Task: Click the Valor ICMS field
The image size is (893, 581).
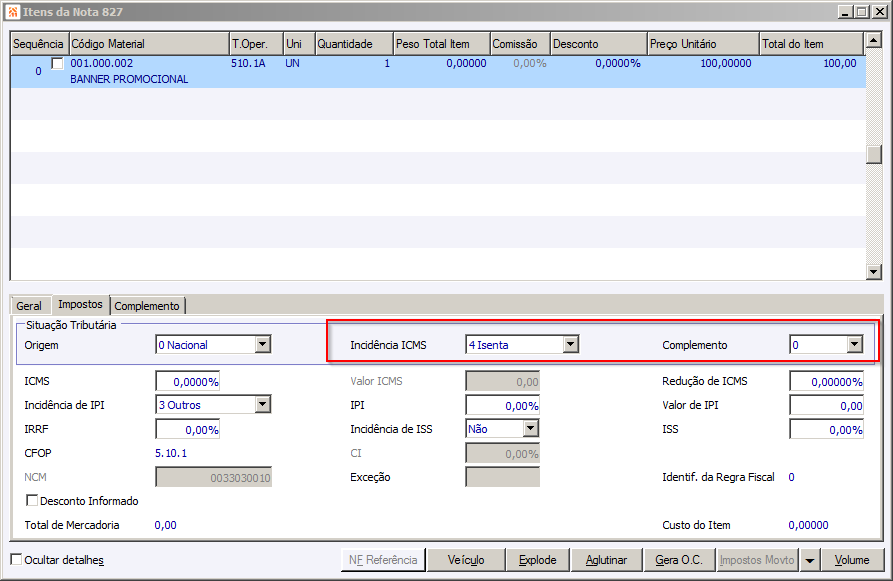Action: click(502, 382)
